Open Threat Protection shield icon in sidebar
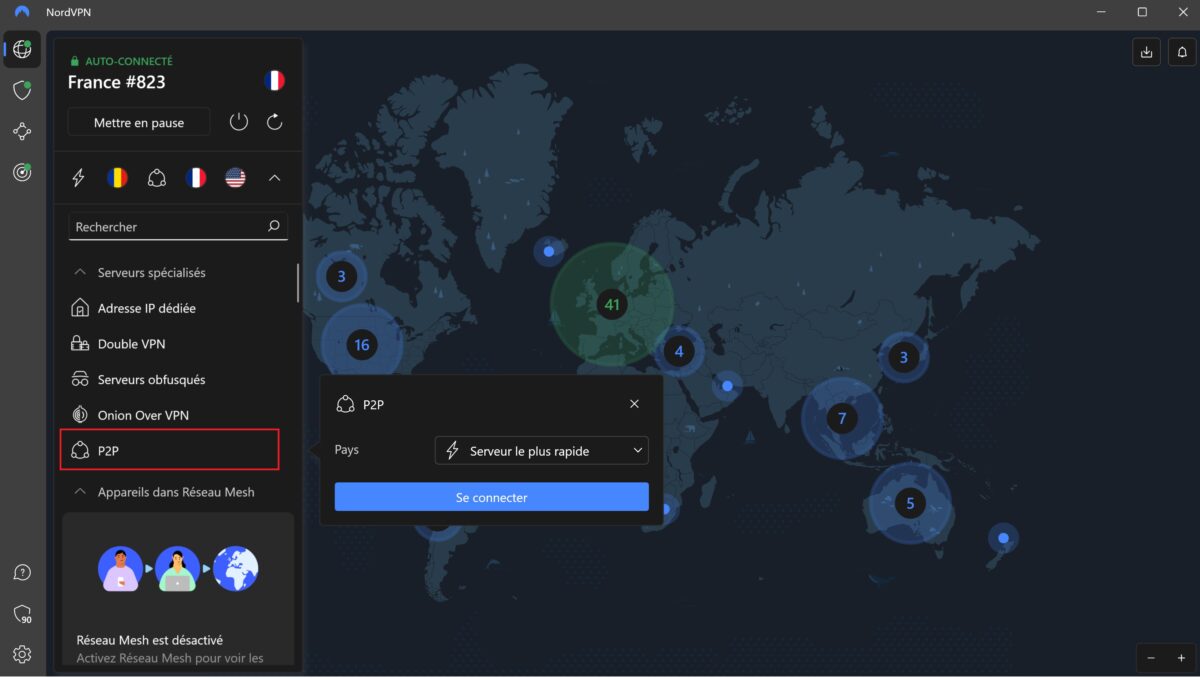The image size is (1200, 679). click(x=22, y=90)
